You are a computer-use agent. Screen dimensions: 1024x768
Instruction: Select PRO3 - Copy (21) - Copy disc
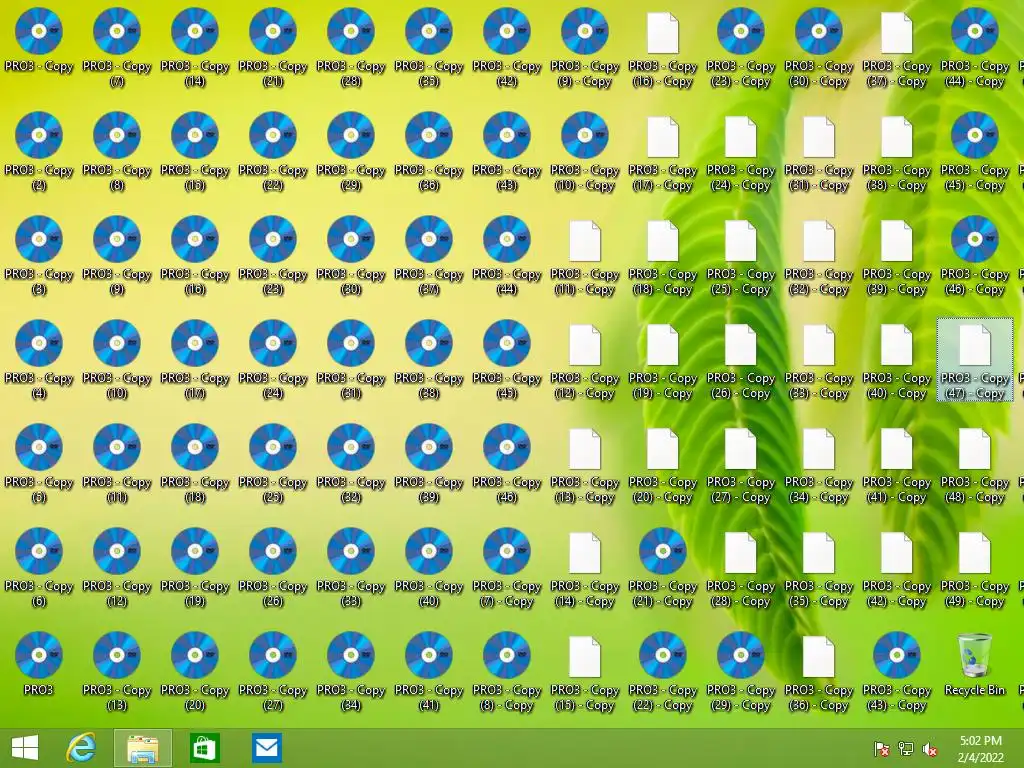[663, 551]
